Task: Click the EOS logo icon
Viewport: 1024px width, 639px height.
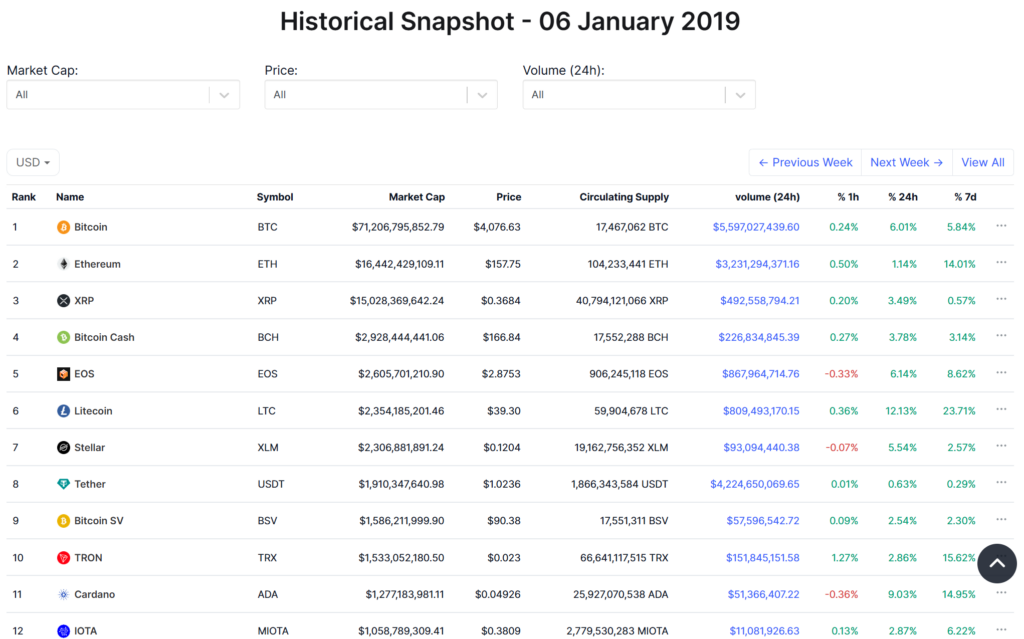Action: coord(63,374)
